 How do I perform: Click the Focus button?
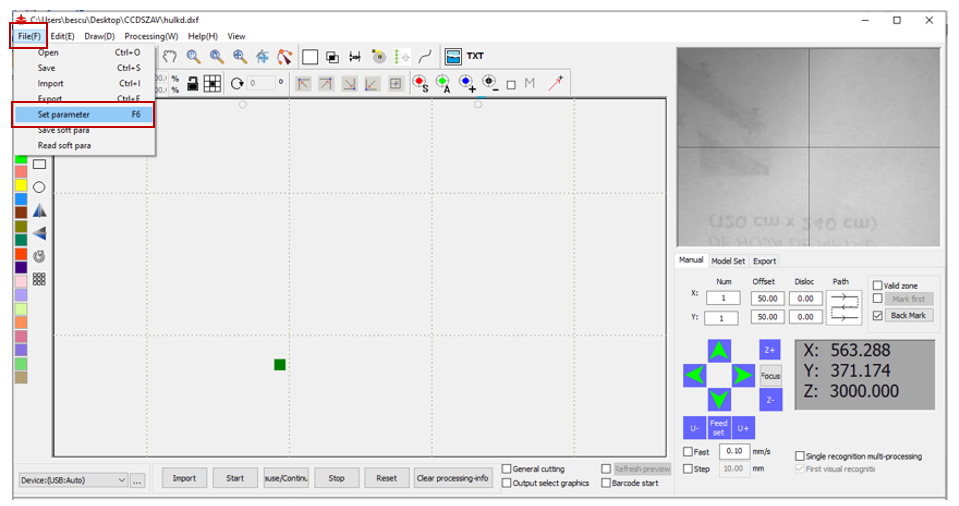pyautogui.click(x=771, y=376)
